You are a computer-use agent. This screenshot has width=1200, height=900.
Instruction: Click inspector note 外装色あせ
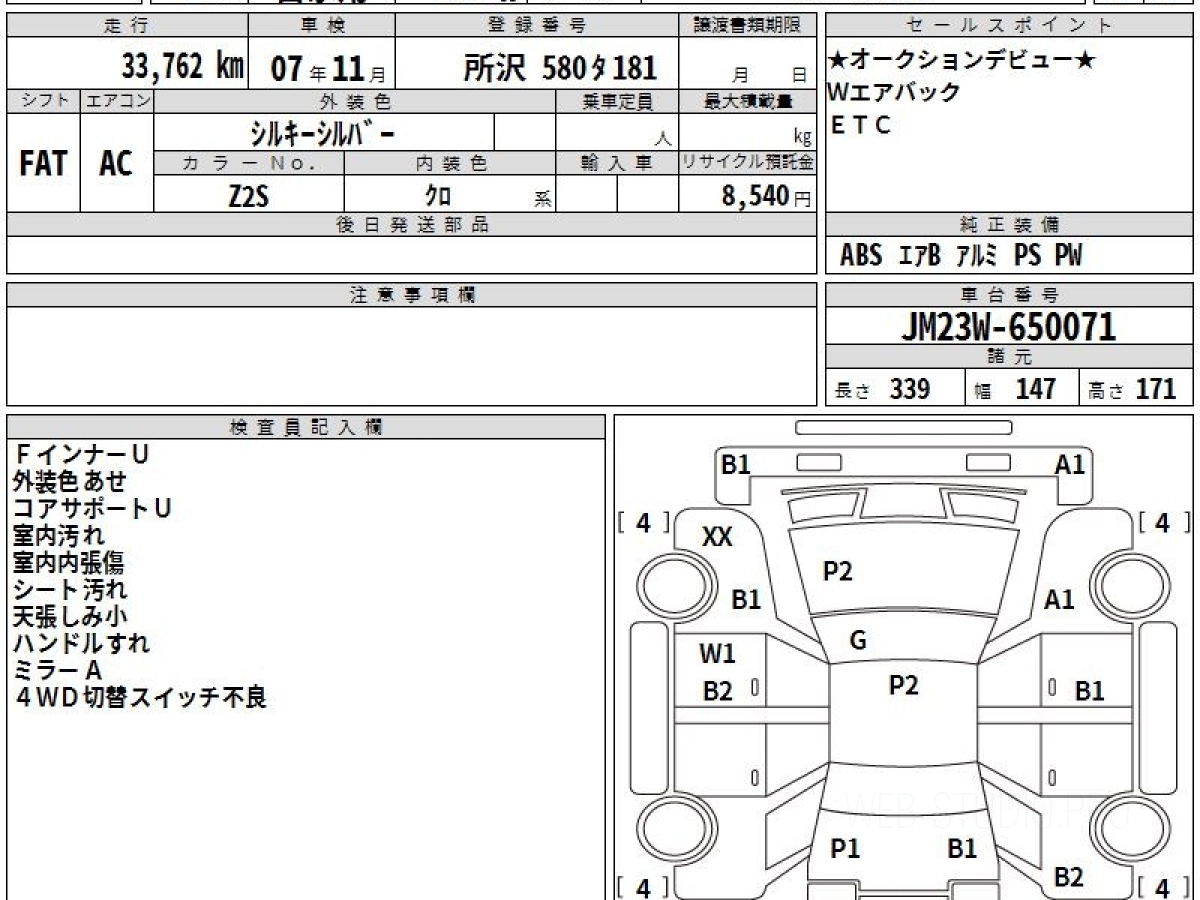[70, 481]
